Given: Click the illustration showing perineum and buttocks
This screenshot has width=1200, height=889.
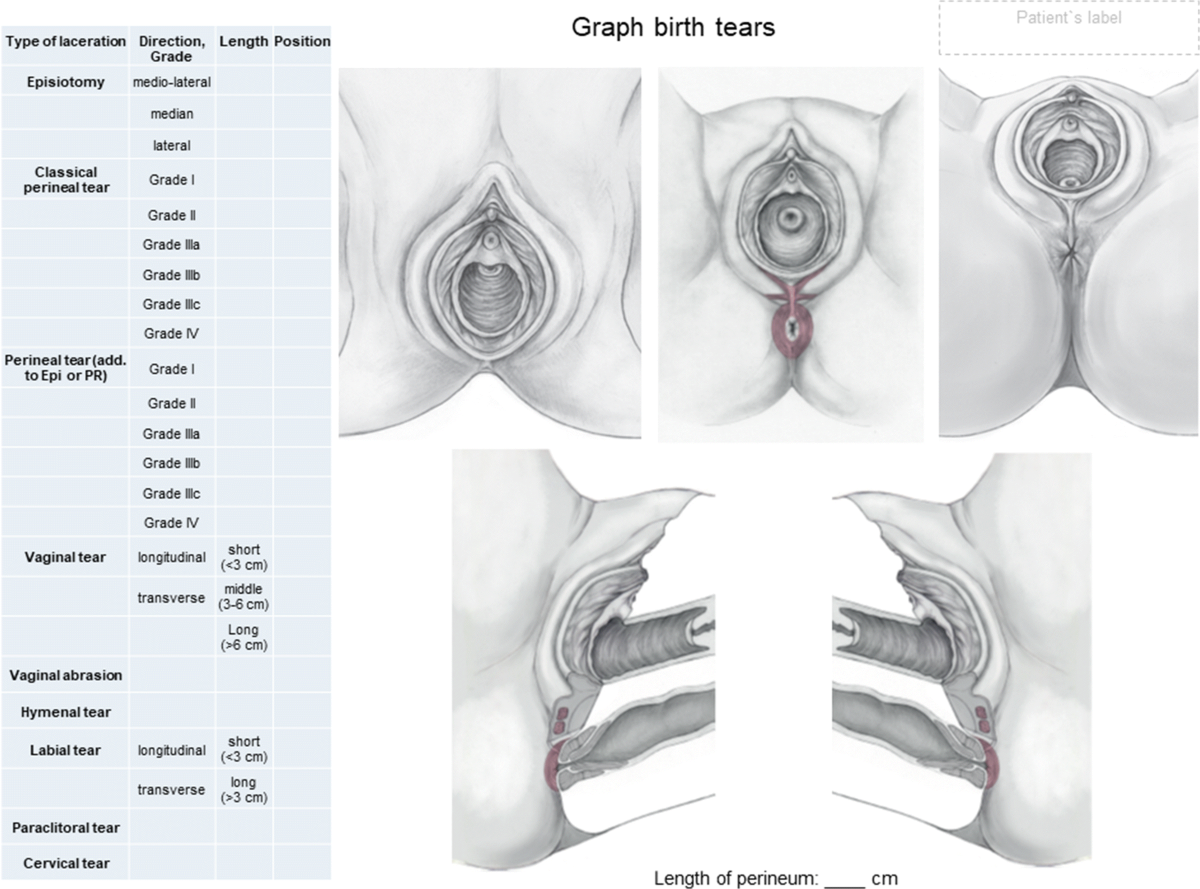Looking at the screenshot, I should pos(1069,253).
